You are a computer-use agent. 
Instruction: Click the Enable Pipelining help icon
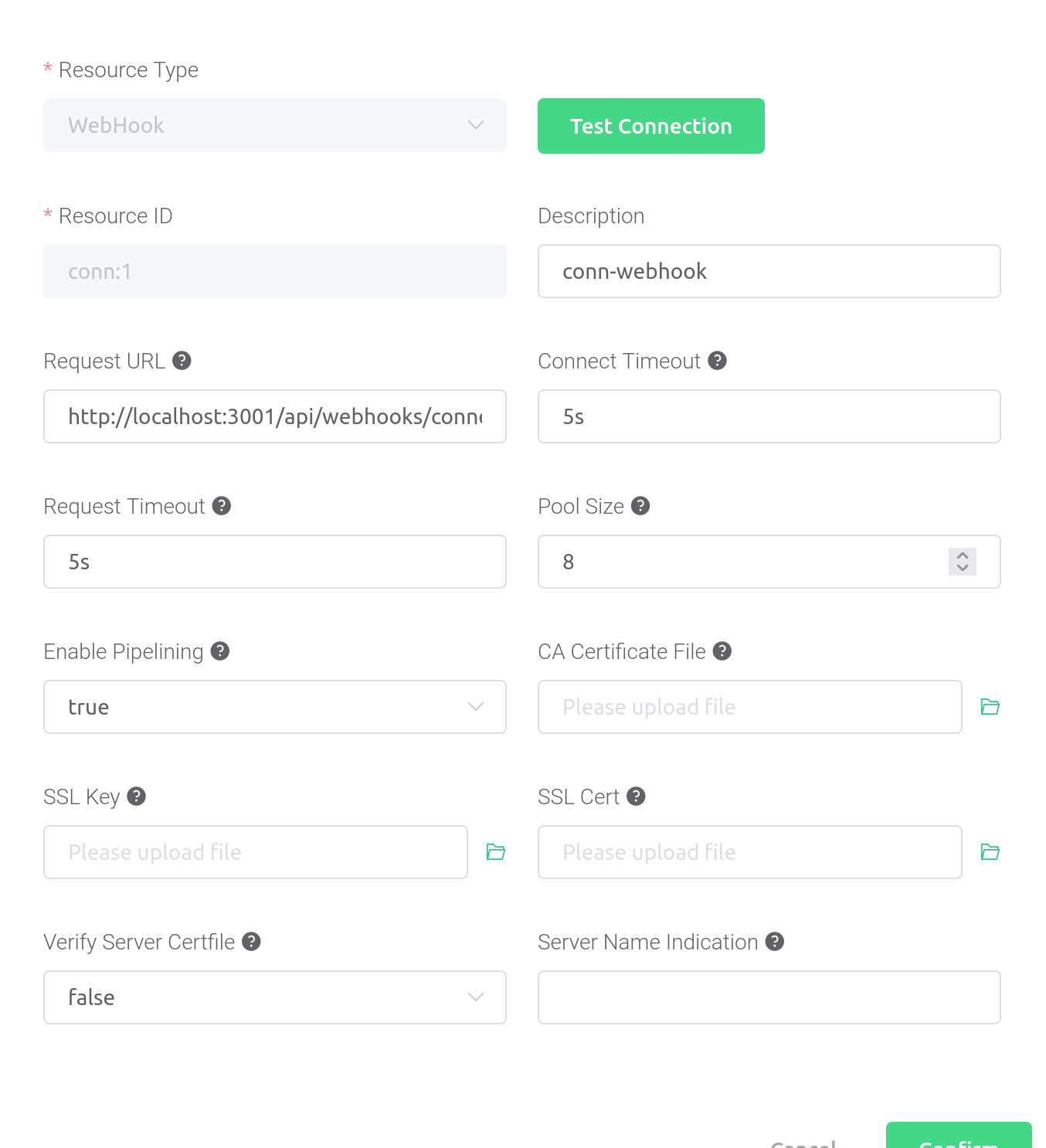(219, 650)
